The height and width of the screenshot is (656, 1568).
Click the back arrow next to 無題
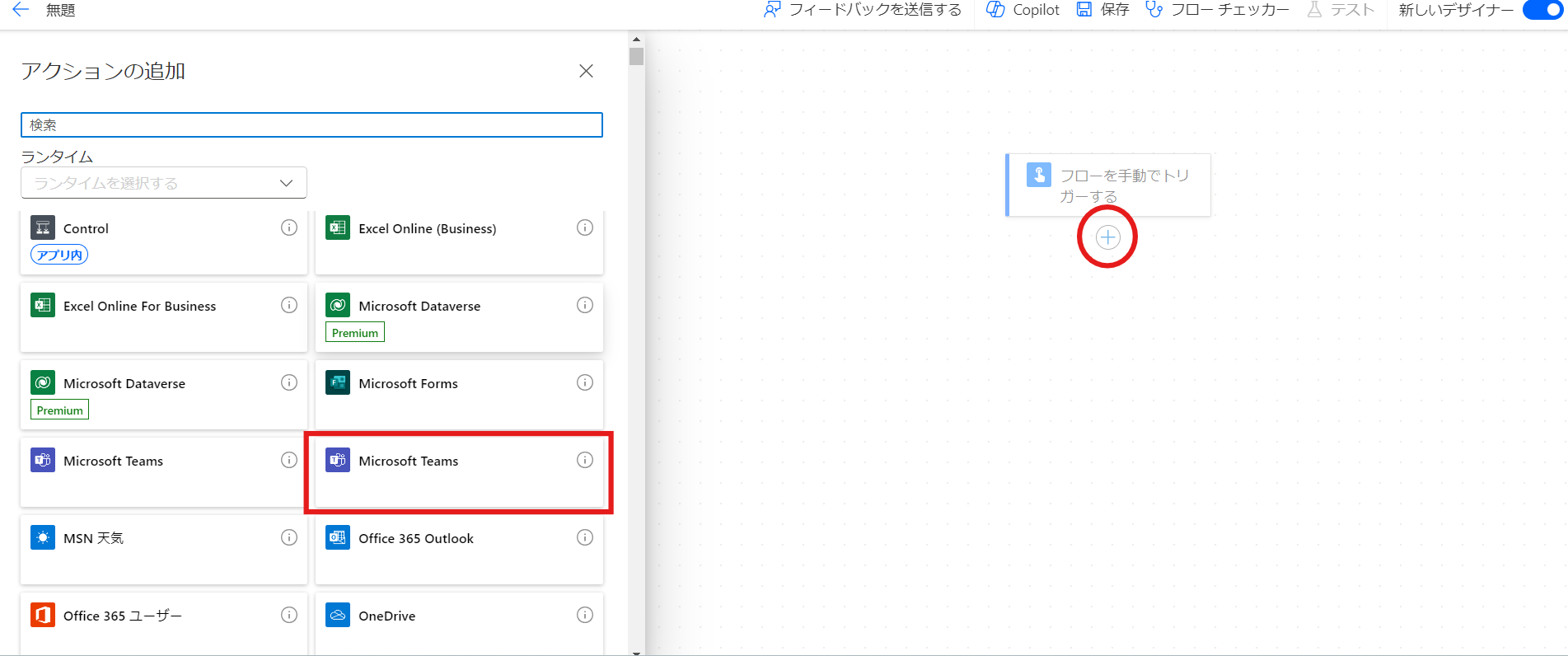coord(21,10)
